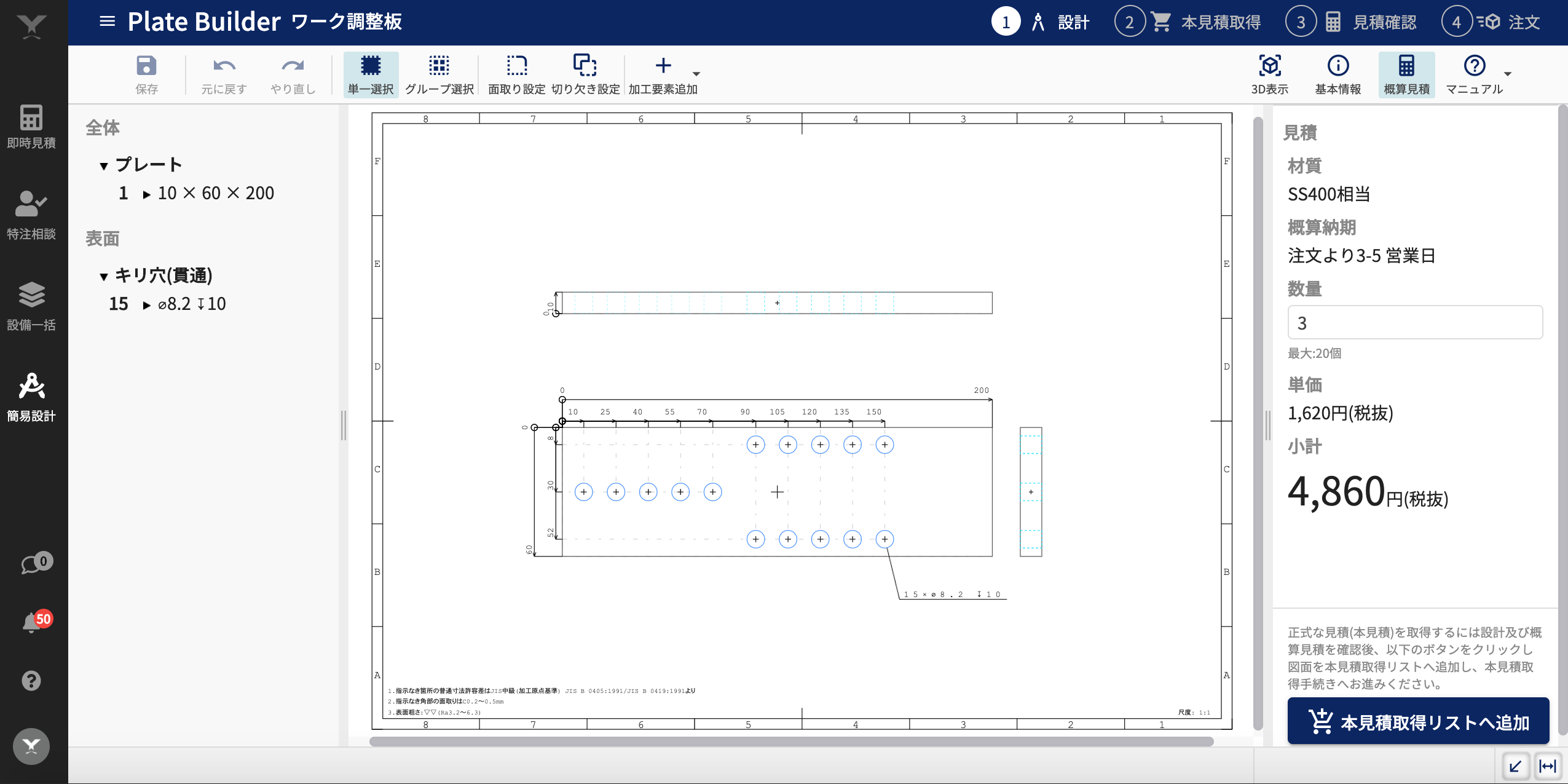The width and height of the screenshot is (1568, 784).
Task: Open Notch settings (切り欠き設定)
Action: (585, 74)
